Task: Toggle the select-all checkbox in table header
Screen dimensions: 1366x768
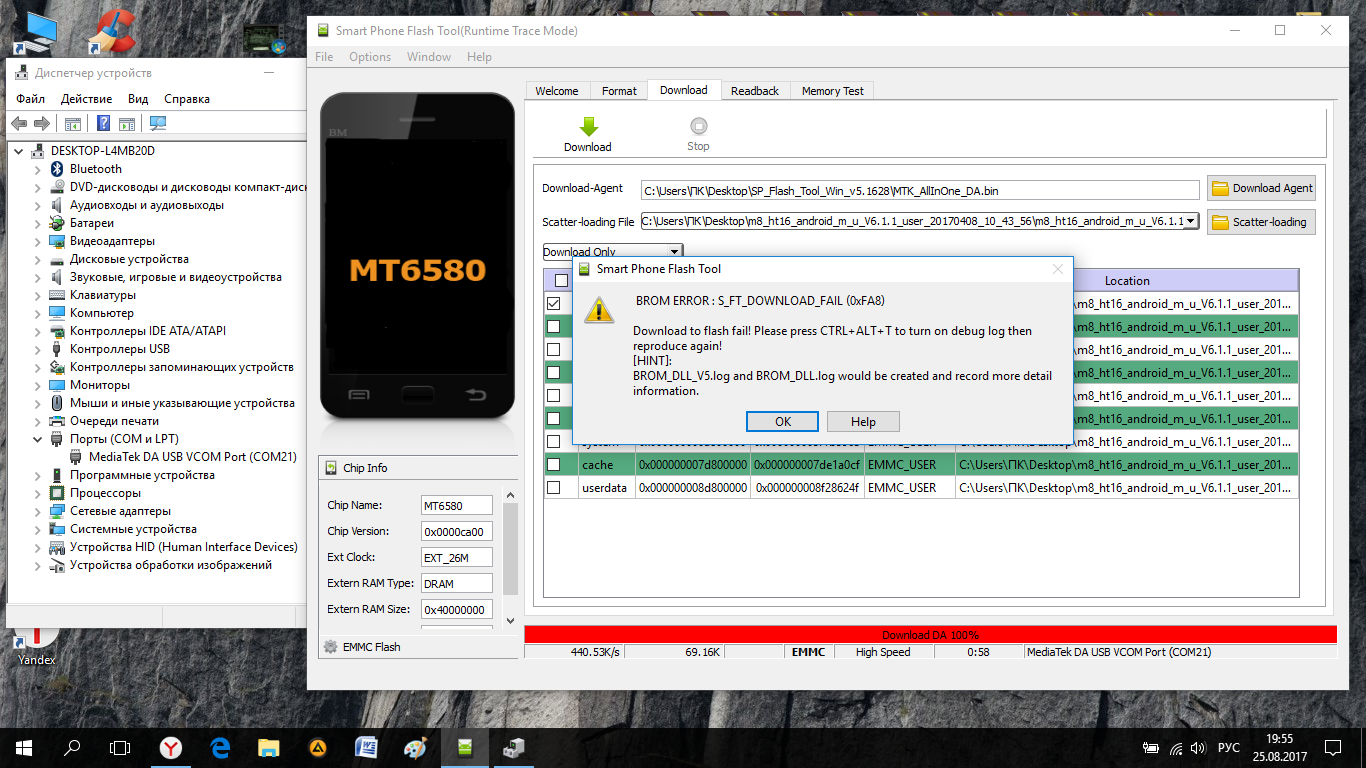Action: (x=561, y=281)
